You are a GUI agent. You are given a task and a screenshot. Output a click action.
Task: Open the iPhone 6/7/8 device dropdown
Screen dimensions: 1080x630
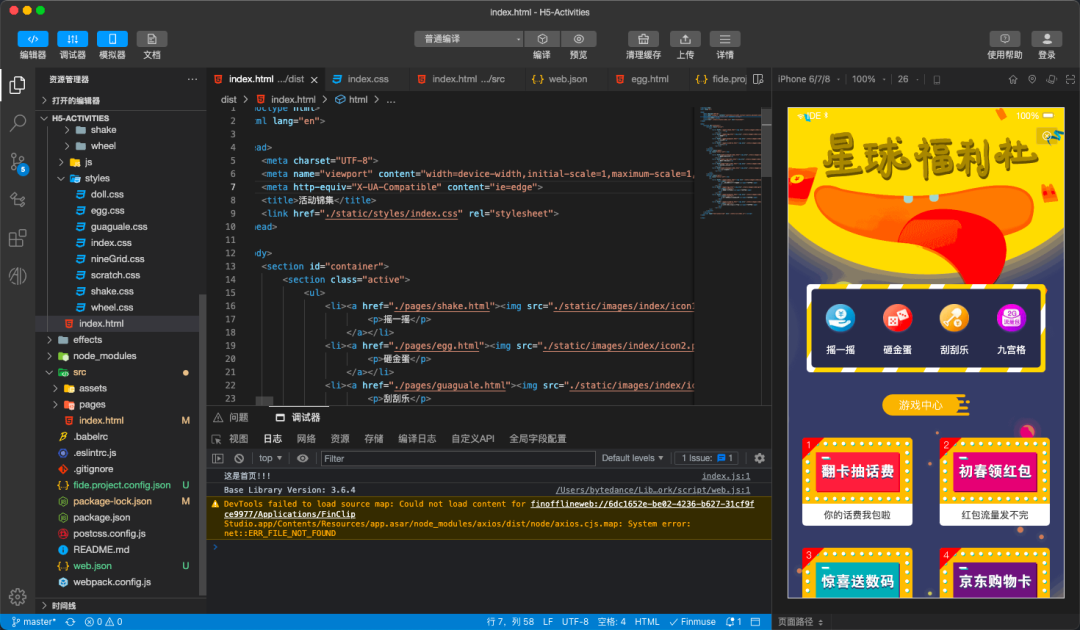809,79
